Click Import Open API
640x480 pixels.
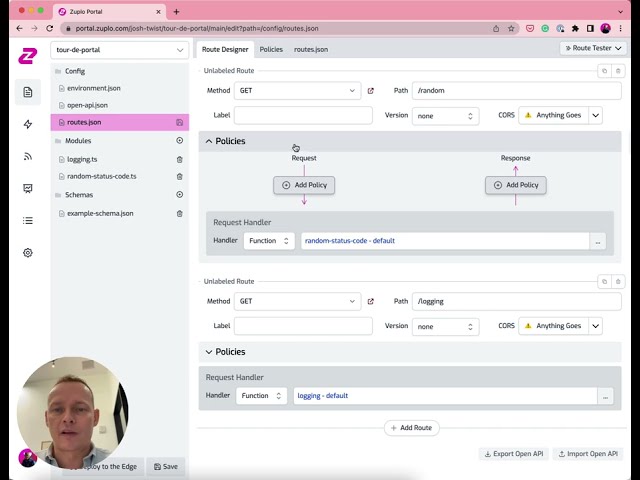[588, 454]
